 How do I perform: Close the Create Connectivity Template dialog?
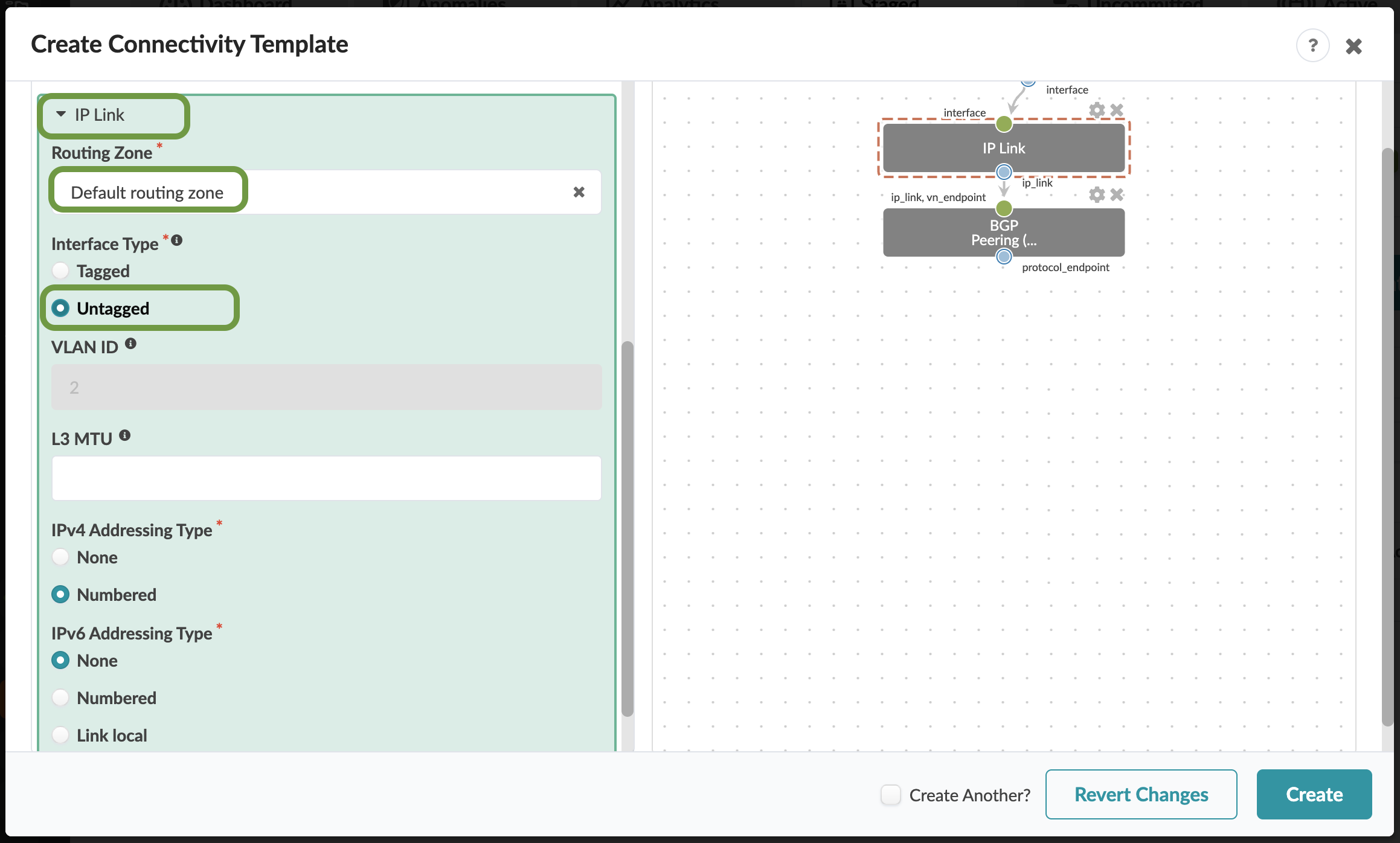[1353, 46]
